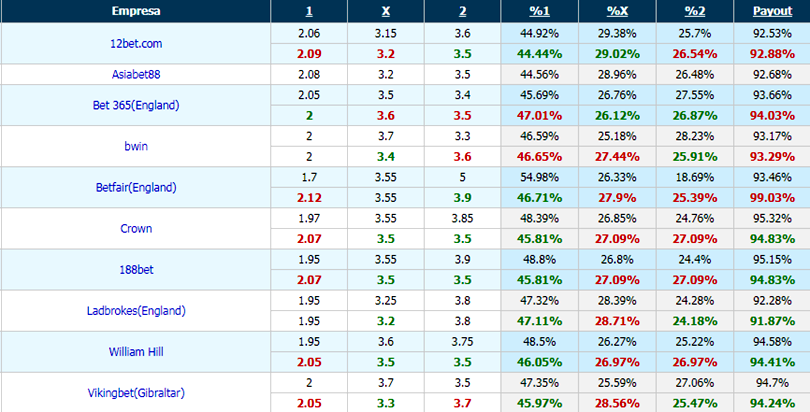Select Vikingbet payout 94.7%
This screenshot has height=412, width=810.
[x=772, y=383]
